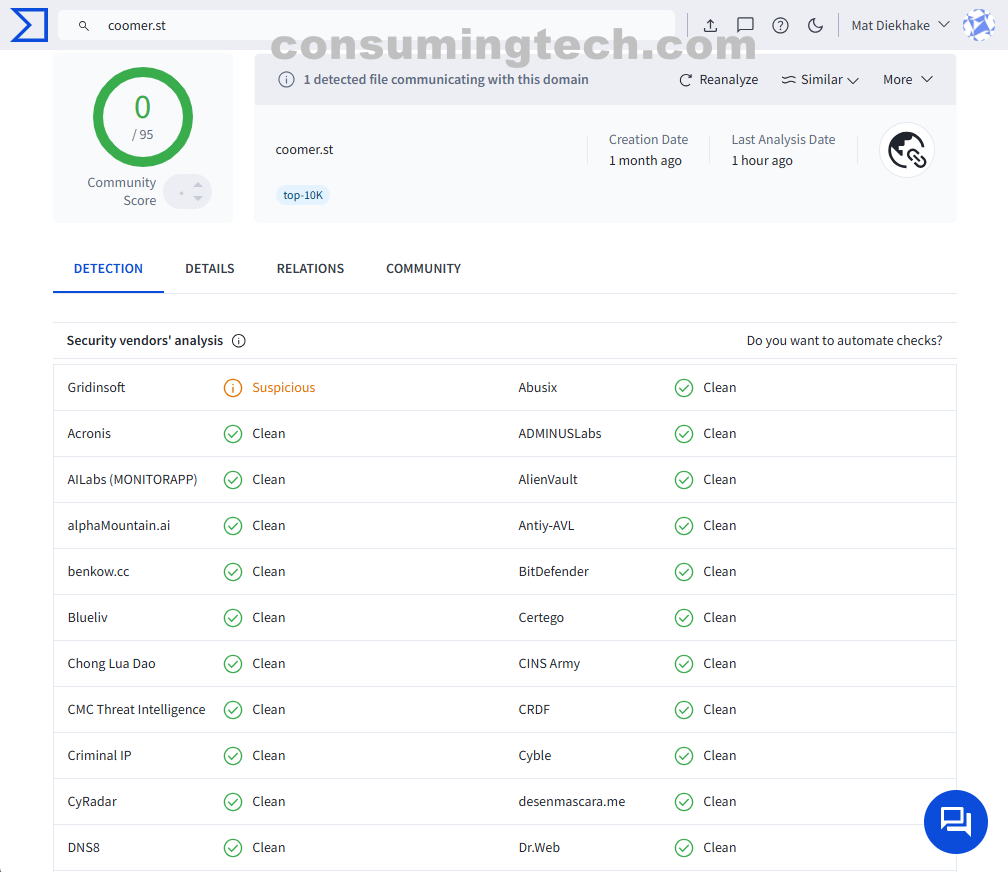Click the upload file icon
The image size is (1008, 872).
point(710,25)
